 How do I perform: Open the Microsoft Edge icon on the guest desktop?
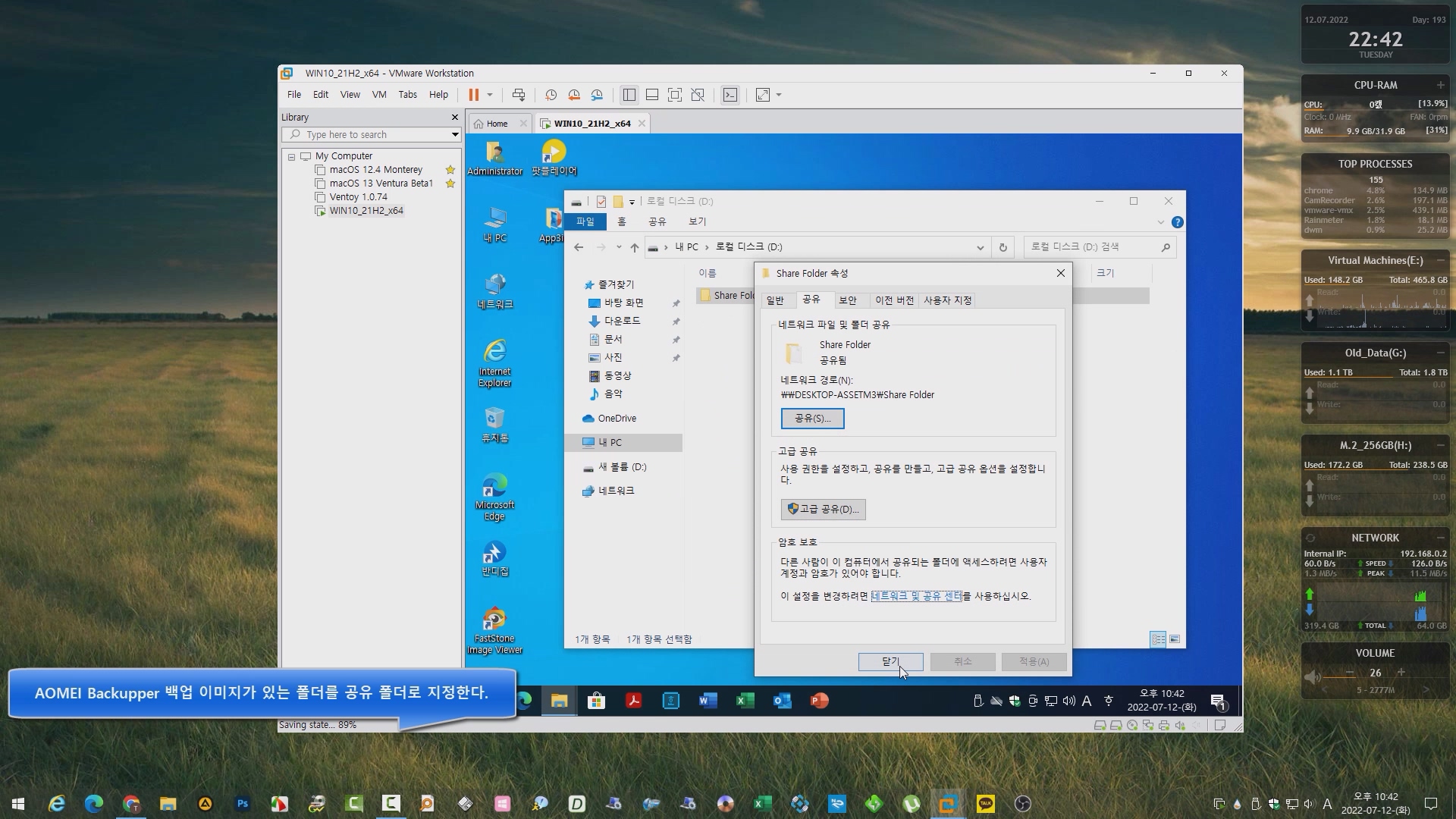coord(495,497)
